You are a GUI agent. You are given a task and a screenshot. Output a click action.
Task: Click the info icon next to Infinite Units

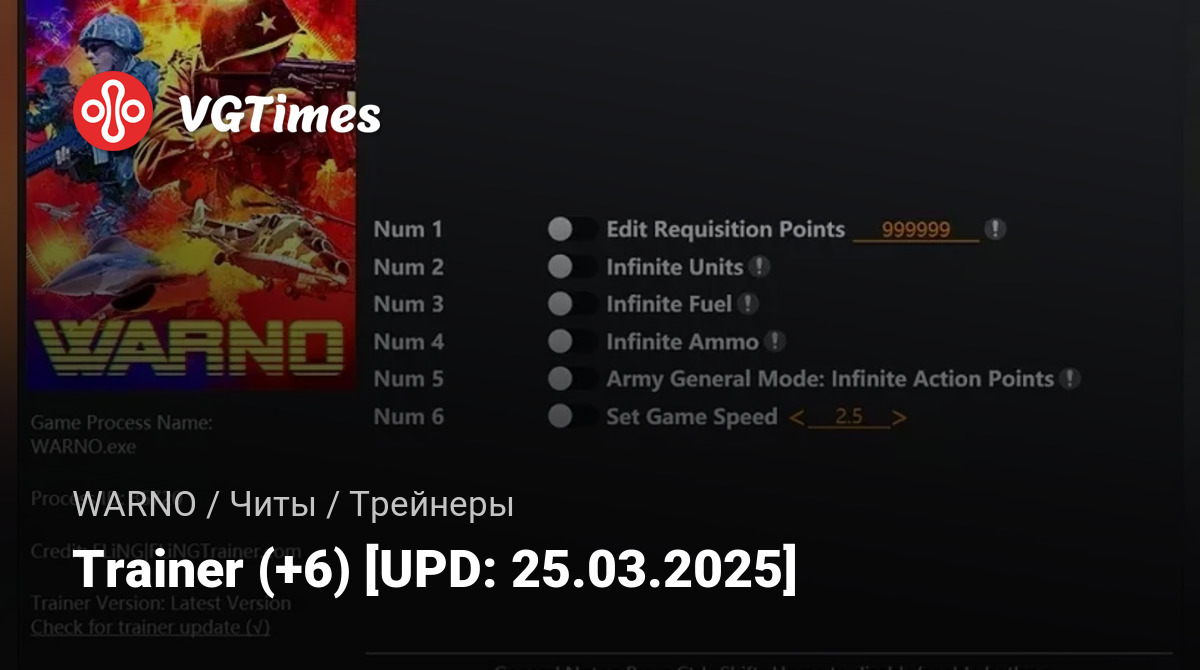click(x=759, y=267)
